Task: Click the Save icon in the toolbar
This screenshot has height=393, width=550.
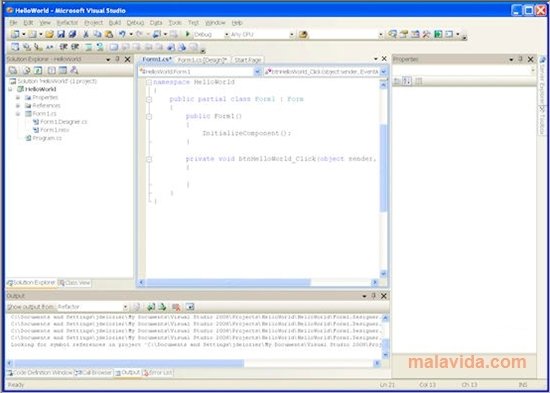Action: coord(61,34)
